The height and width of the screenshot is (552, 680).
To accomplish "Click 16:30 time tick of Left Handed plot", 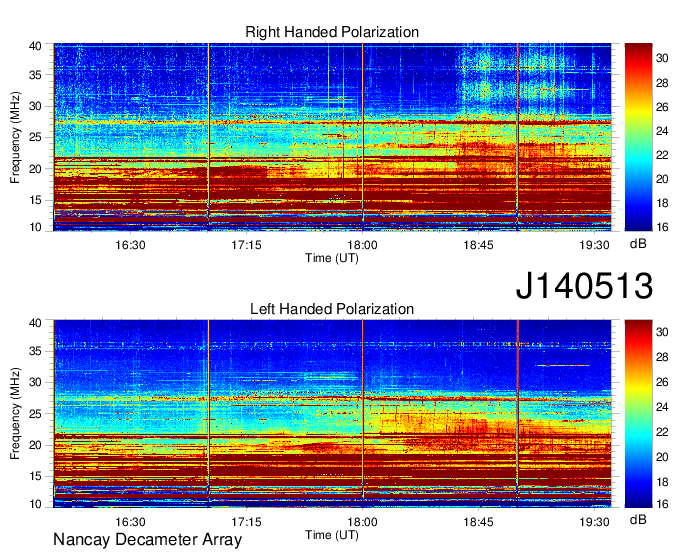I will (x=131, y=522).
